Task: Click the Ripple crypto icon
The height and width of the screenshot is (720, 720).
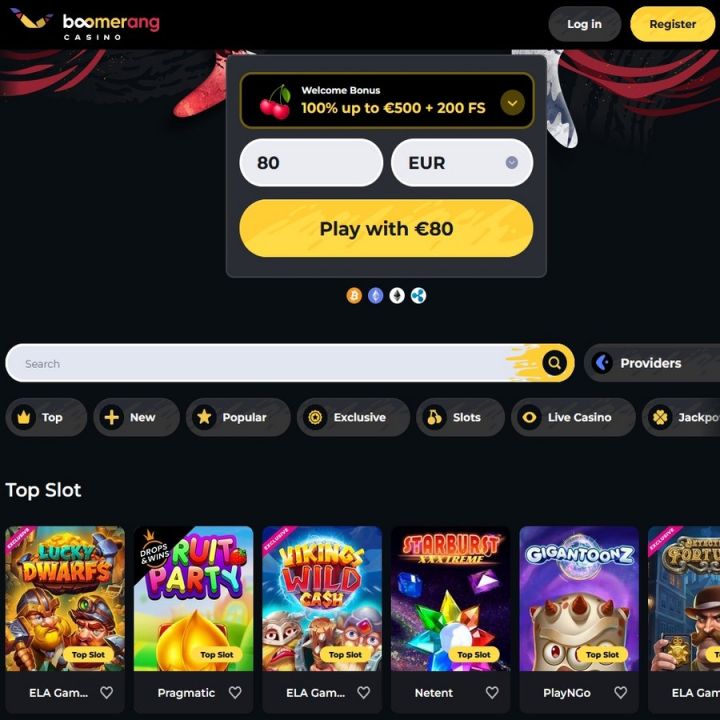Action: tap(418, 296)
